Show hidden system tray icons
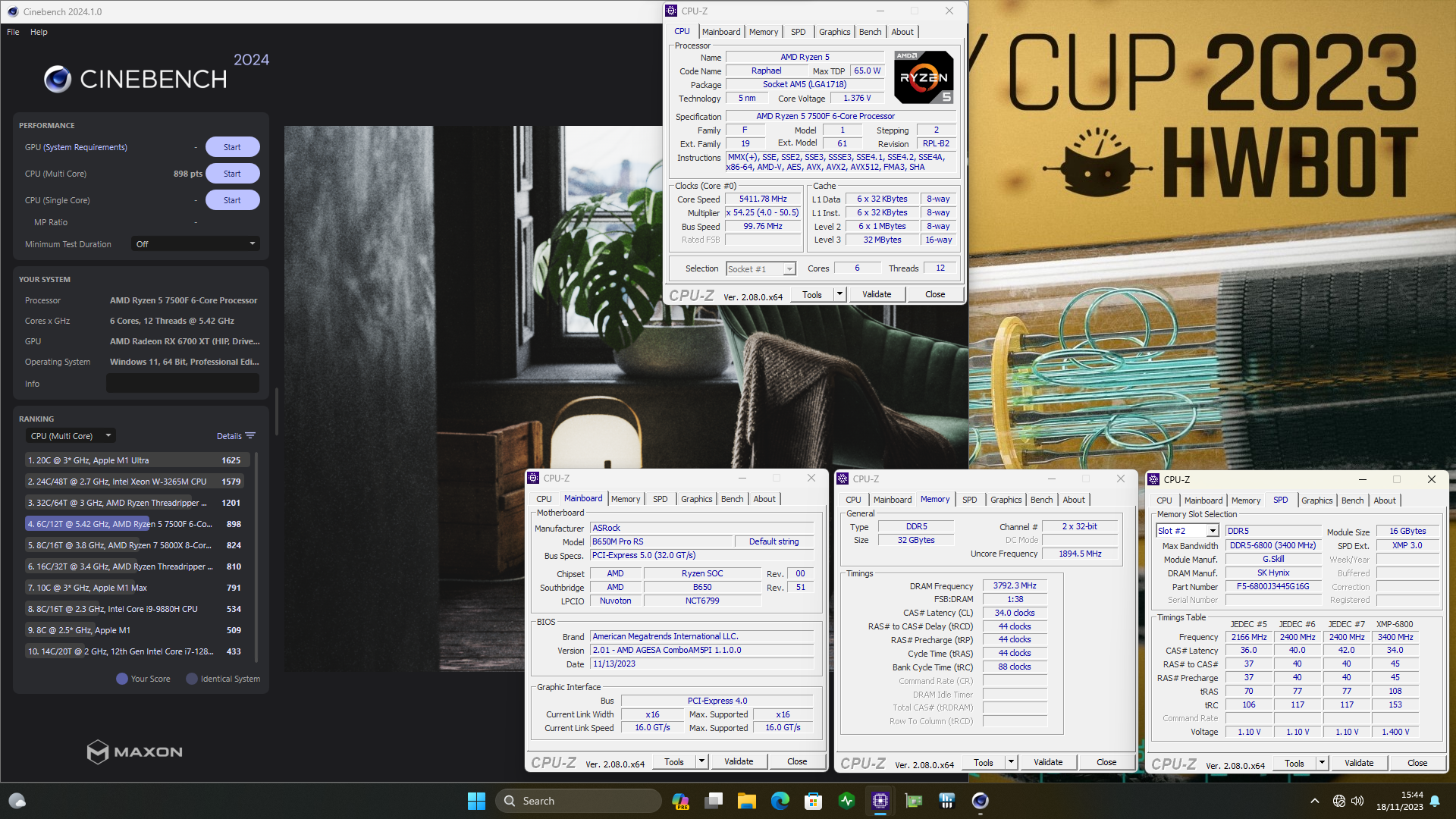Image resolution: width=1456 pixels, height=819 pixels. click(x=1315, y=801)
